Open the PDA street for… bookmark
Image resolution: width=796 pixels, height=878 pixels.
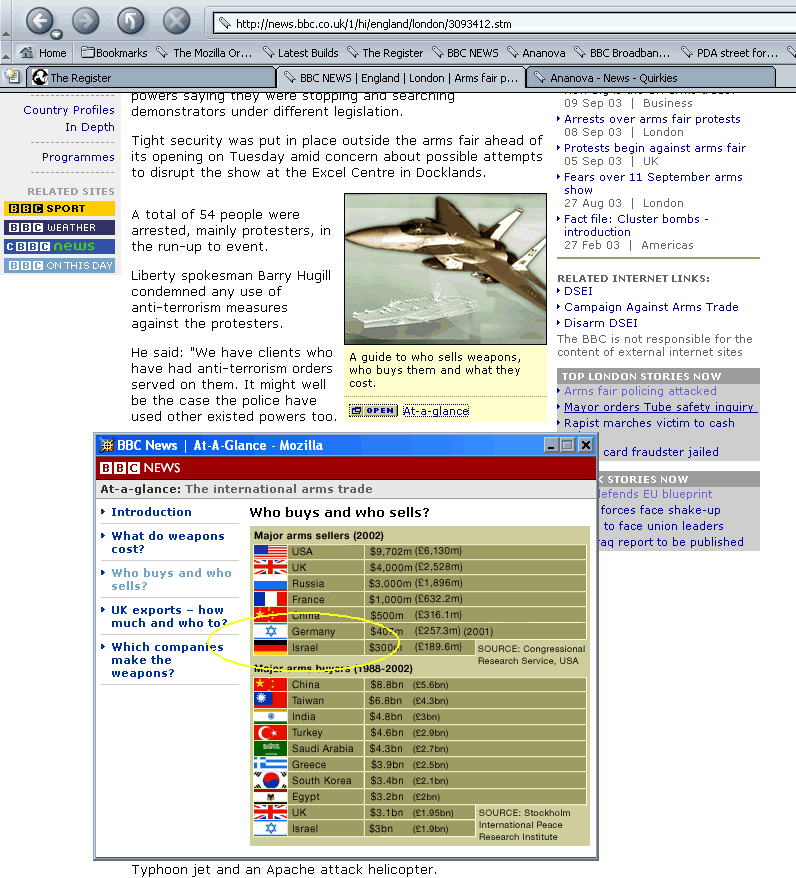(x=729, y=53)
